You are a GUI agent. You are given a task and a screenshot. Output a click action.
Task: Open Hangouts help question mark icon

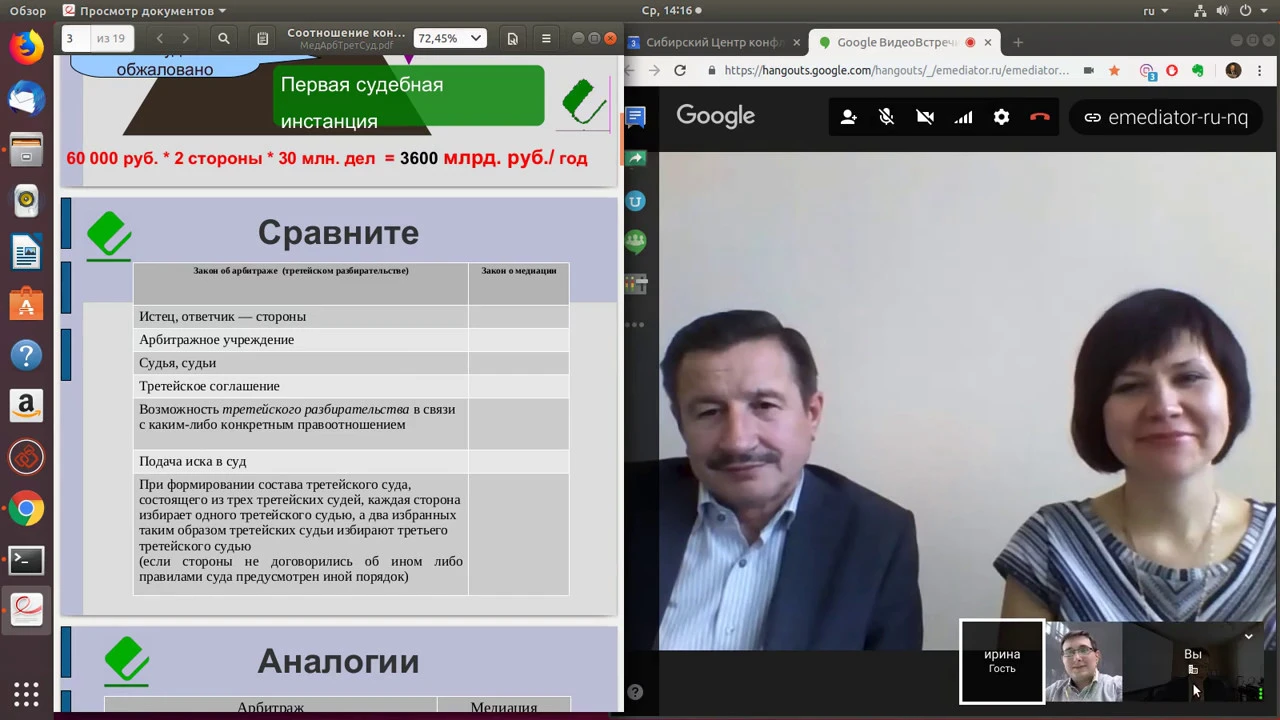click(x=636, y=692)
